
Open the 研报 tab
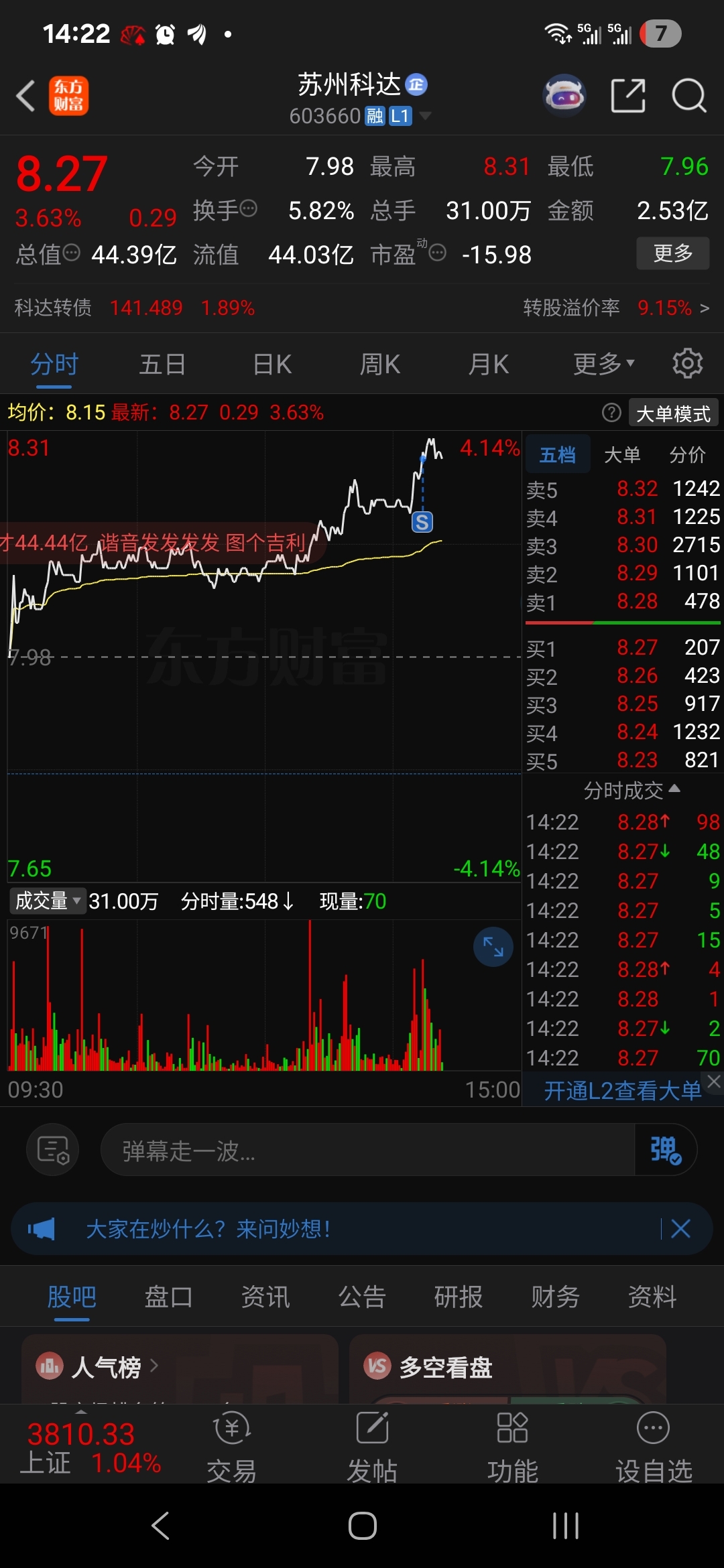pyautogui.click(x=459, y=1297)
